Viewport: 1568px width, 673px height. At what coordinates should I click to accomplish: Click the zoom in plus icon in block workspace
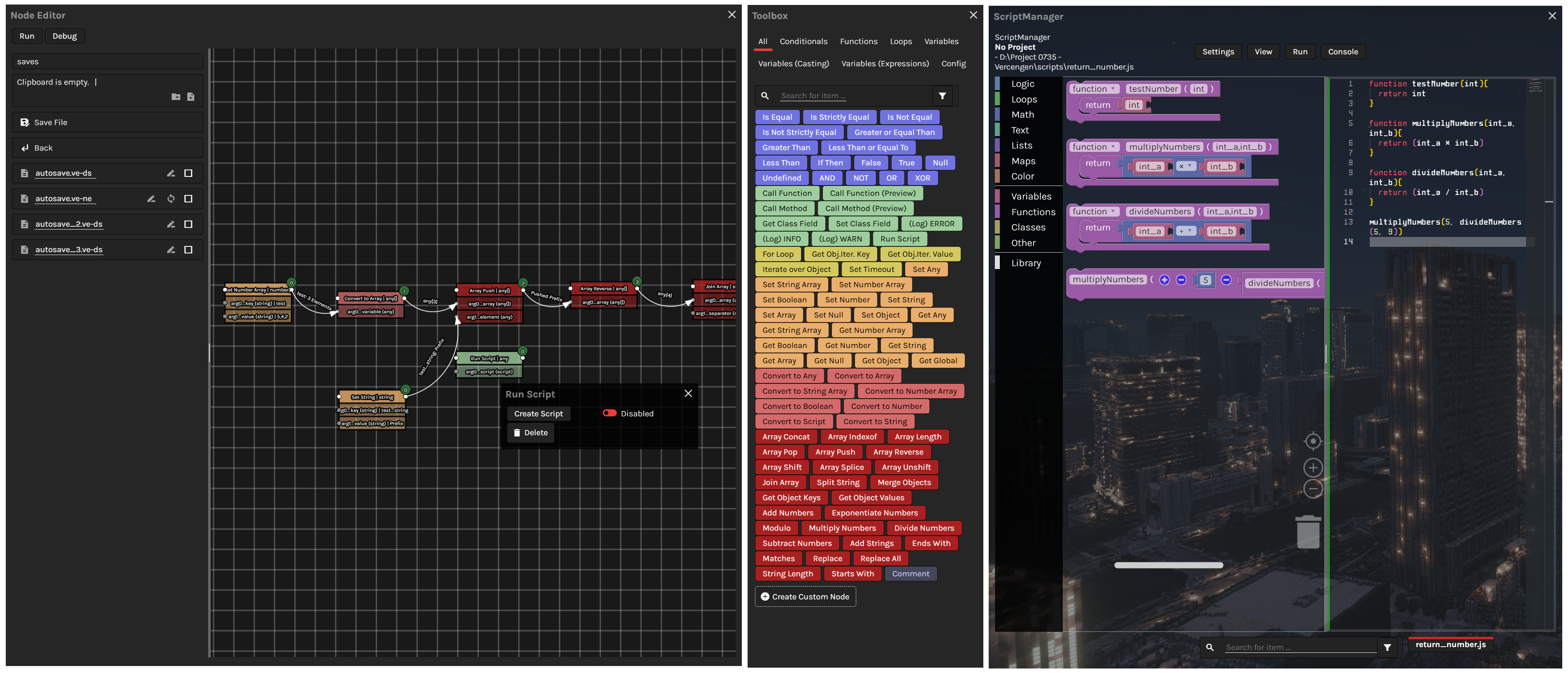1313,467
